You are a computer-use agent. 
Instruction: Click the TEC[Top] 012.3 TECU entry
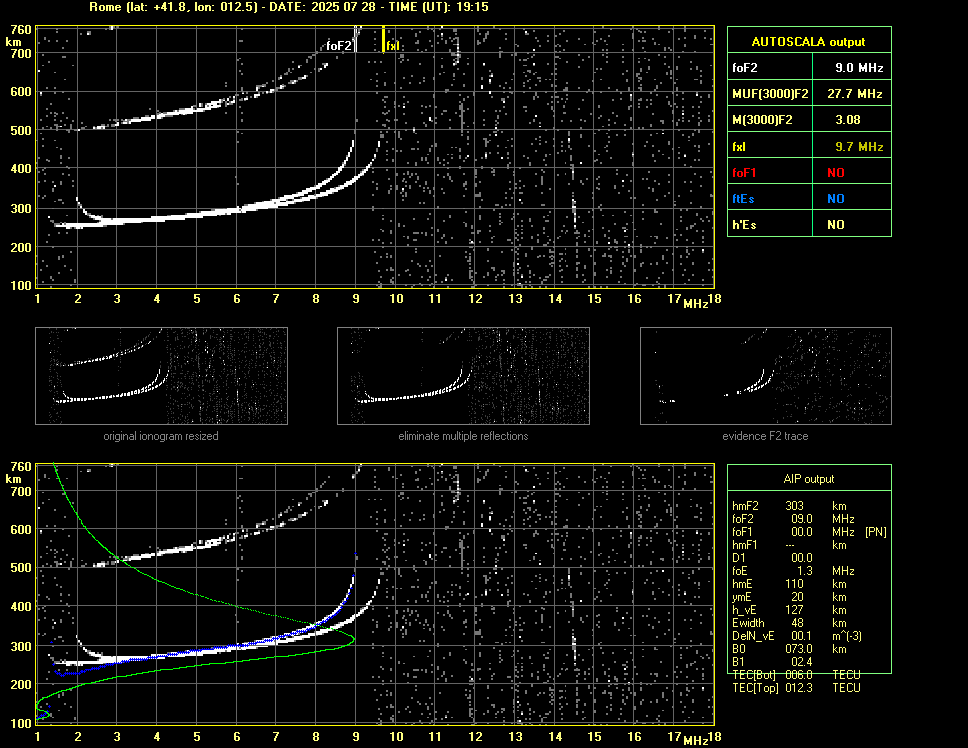(796, 688)
